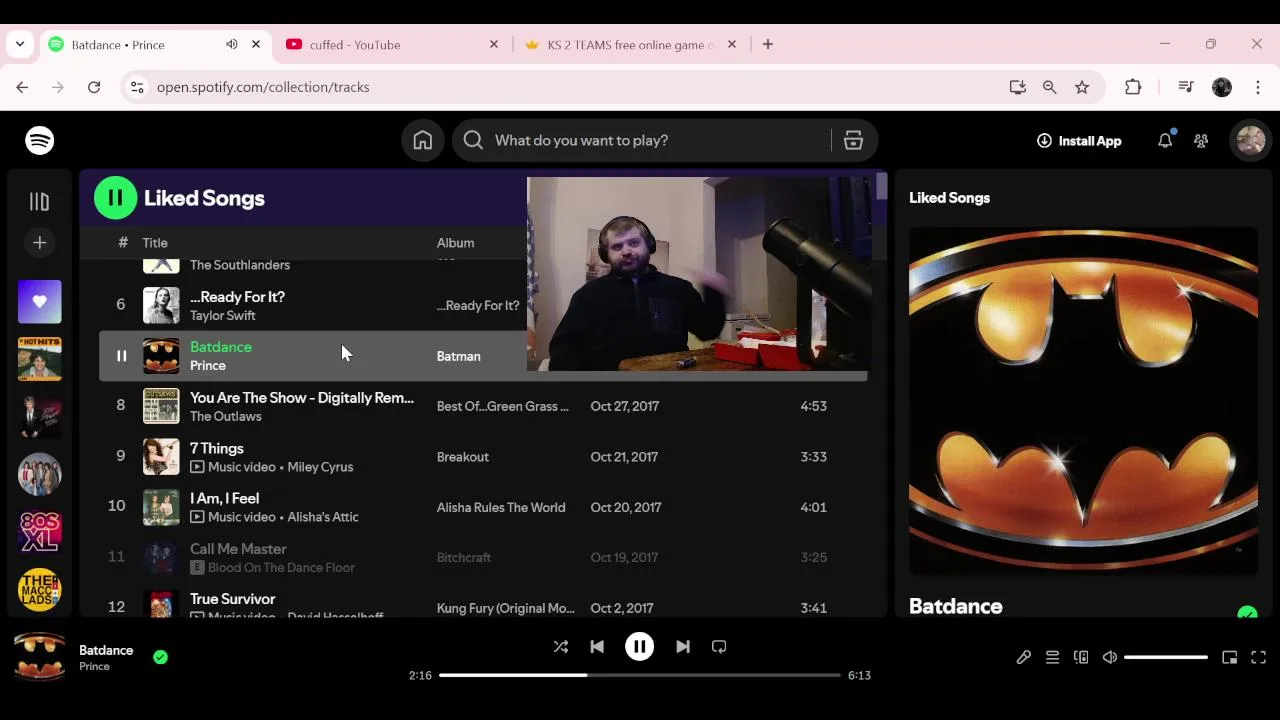Pause Liked Songs with green button
The image size is (1280, 720).
tap(116, 198)
